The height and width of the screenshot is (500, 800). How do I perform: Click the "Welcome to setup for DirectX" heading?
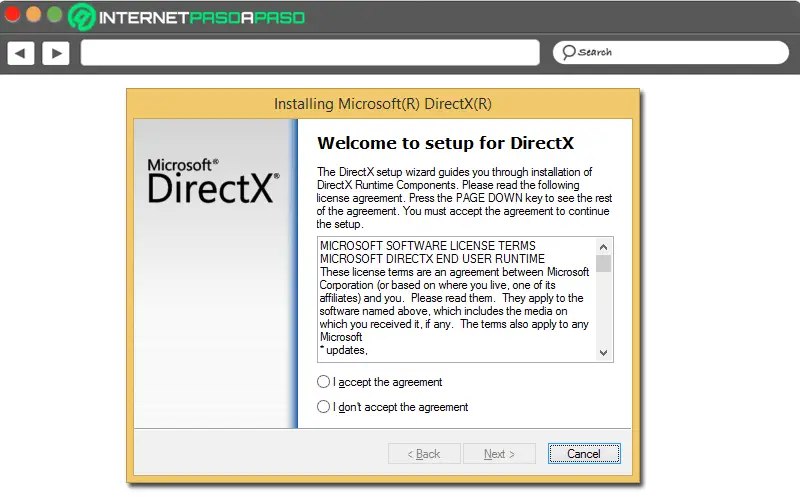[445, 143]
